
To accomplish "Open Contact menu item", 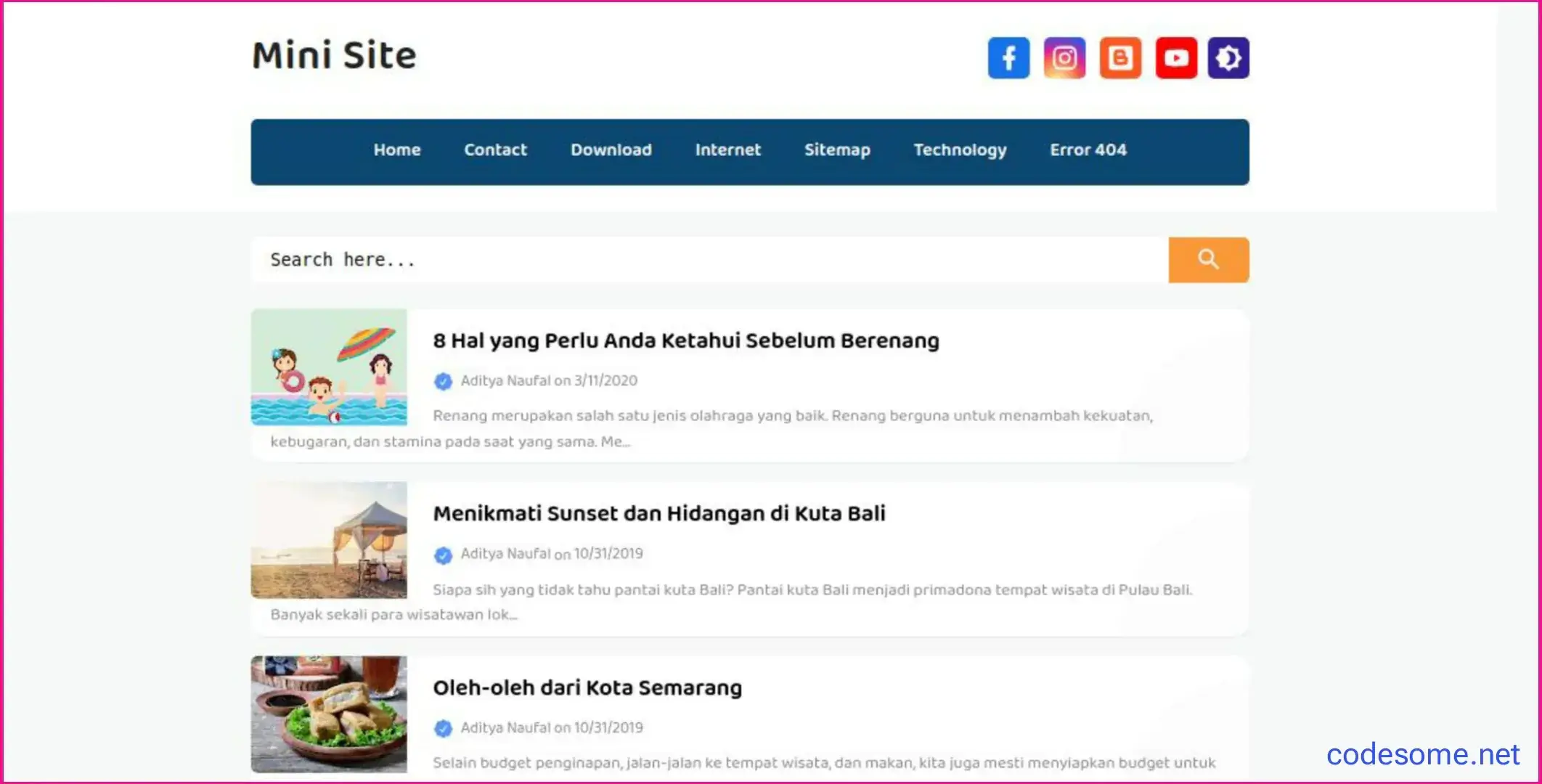I will 495,150.
